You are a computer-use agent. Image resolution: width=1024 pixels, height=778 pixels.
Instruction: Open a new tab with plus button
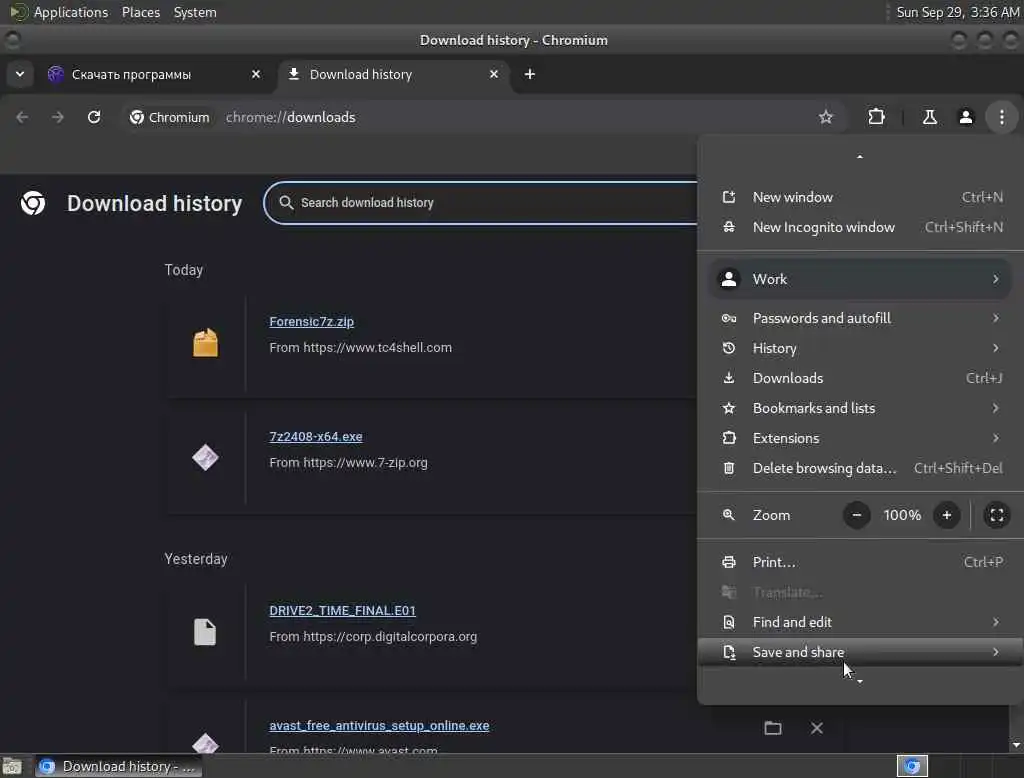pos(530,74)
